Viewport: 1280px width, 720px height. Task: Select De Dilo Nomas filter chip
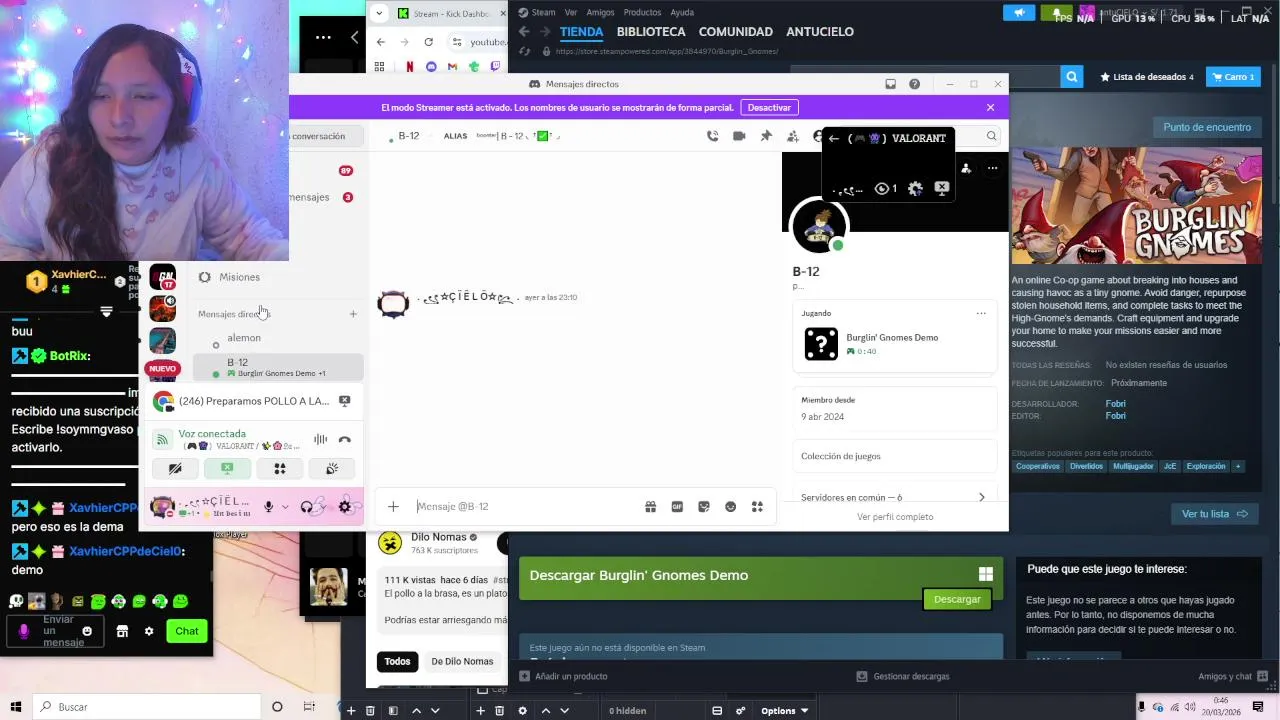pyautogui.click(x=462, y=661)
